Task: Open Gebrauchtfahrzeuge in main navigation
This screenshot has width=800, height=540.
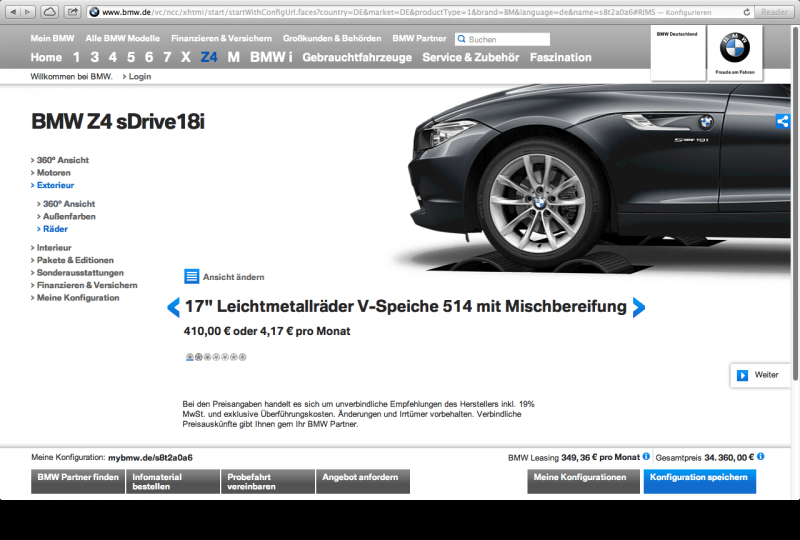Action: (357, 57)
